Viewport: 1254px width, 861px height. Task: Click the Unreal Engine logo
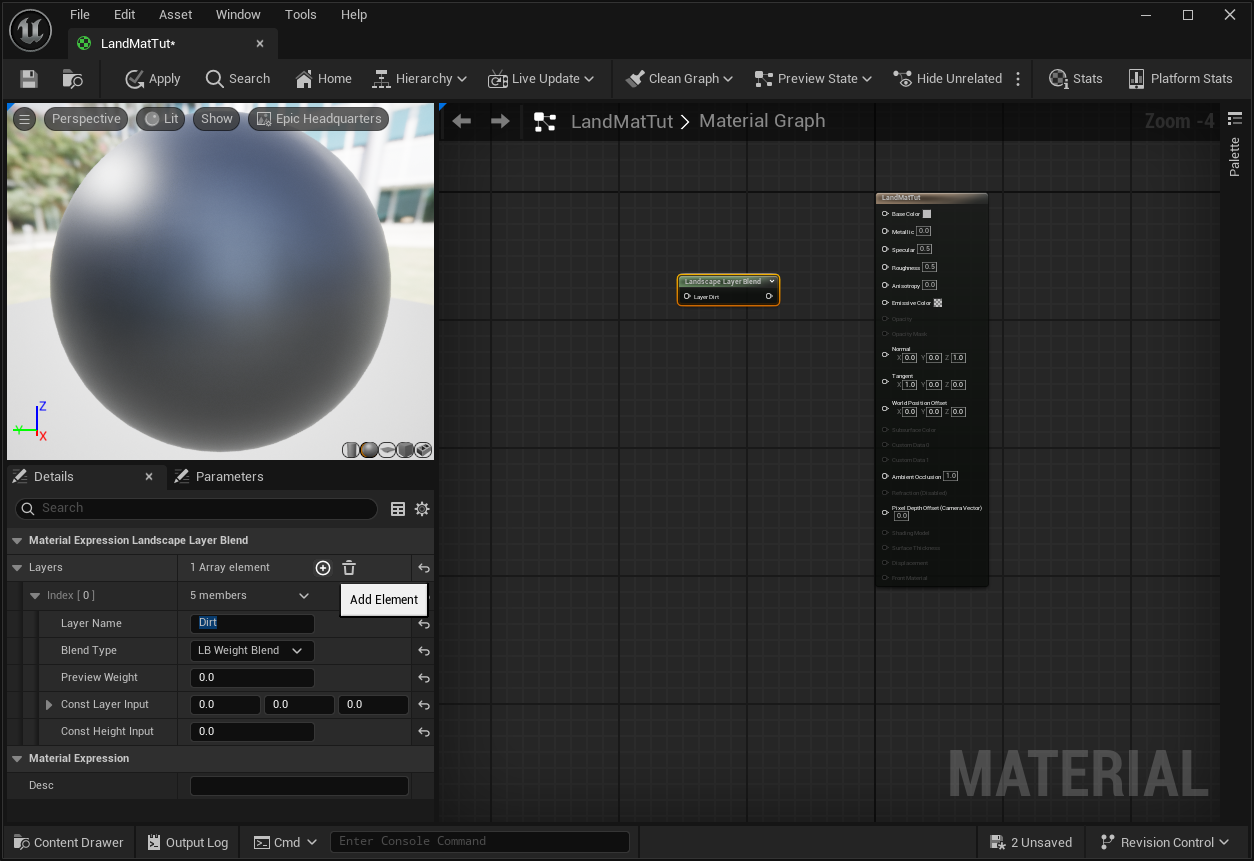point(30,30)
